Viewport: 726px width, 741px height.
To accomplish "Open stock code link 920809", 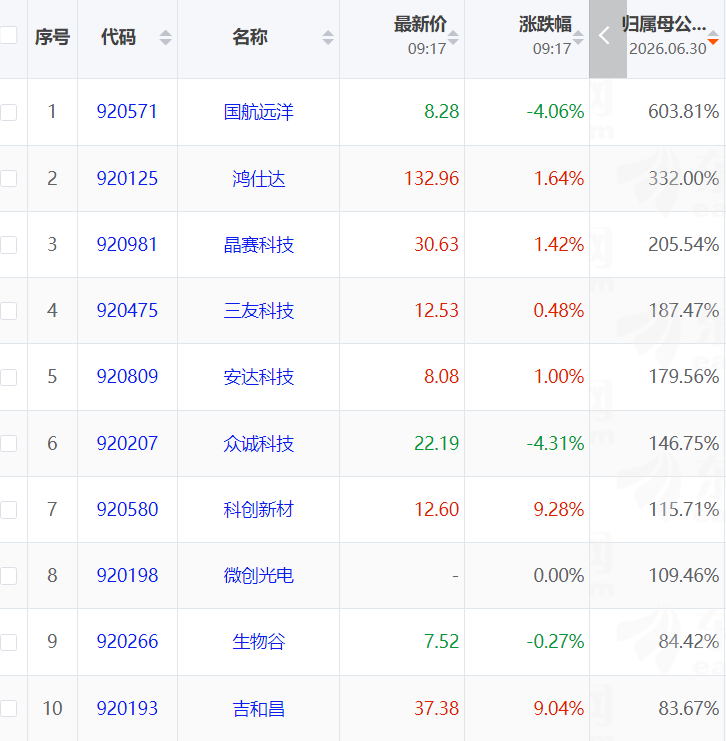I will (x=127, y=377).
